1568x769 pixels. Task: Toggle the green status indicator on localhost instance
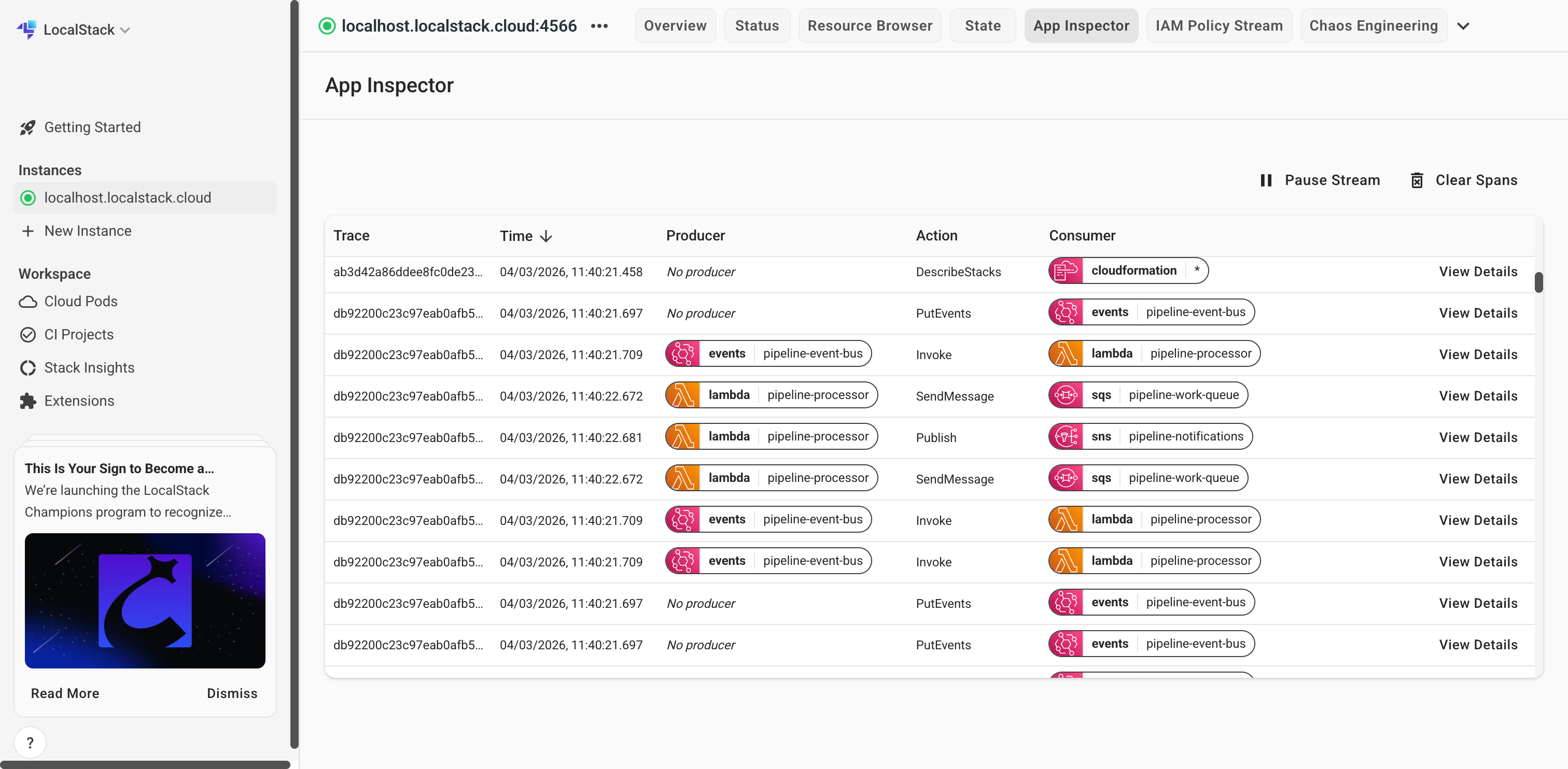pos(28,198)
